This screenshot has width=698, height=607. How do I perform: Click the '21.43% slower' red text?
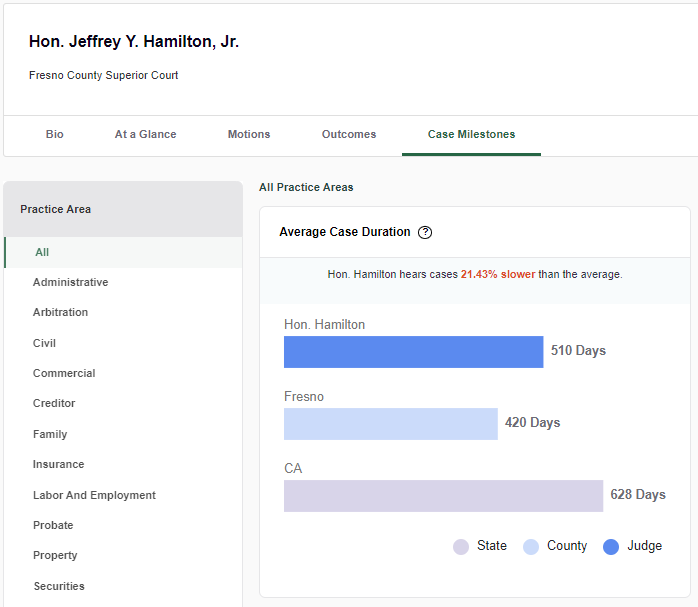[498, 274]
